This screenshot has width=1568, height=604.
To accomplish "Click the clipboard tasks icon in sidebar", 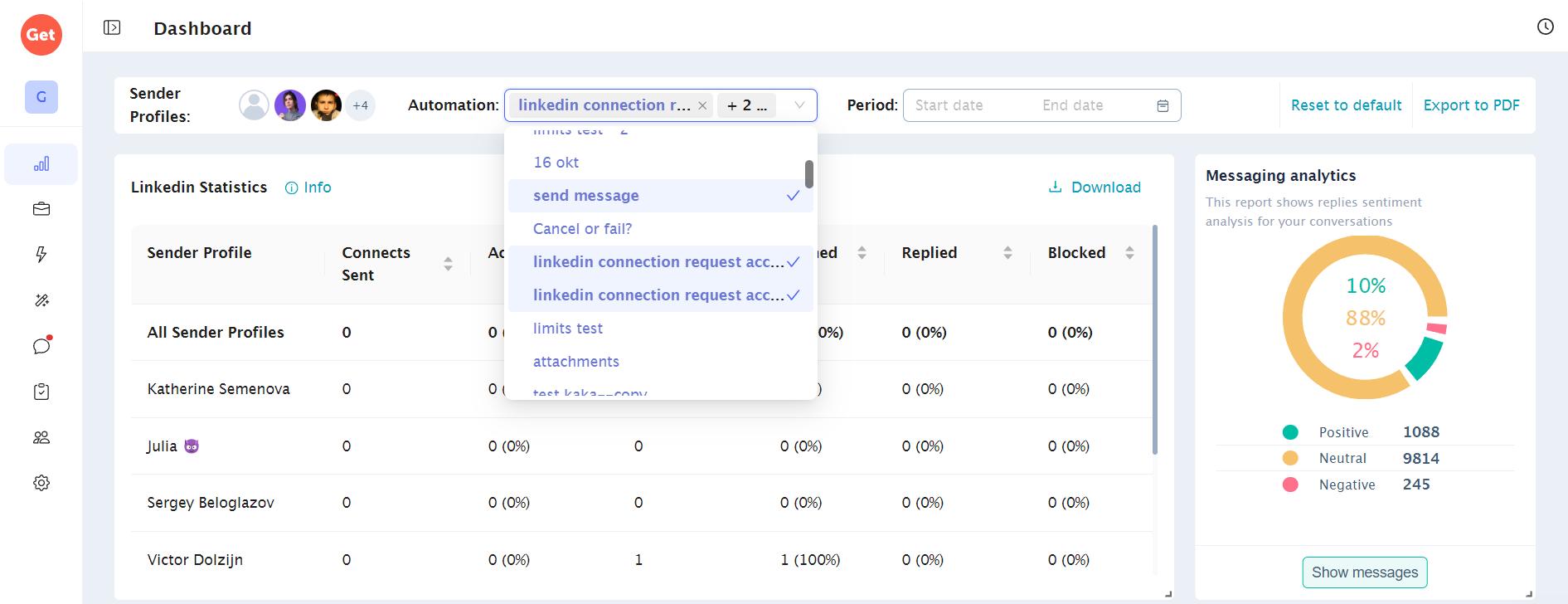I will (x=41, y=392).
